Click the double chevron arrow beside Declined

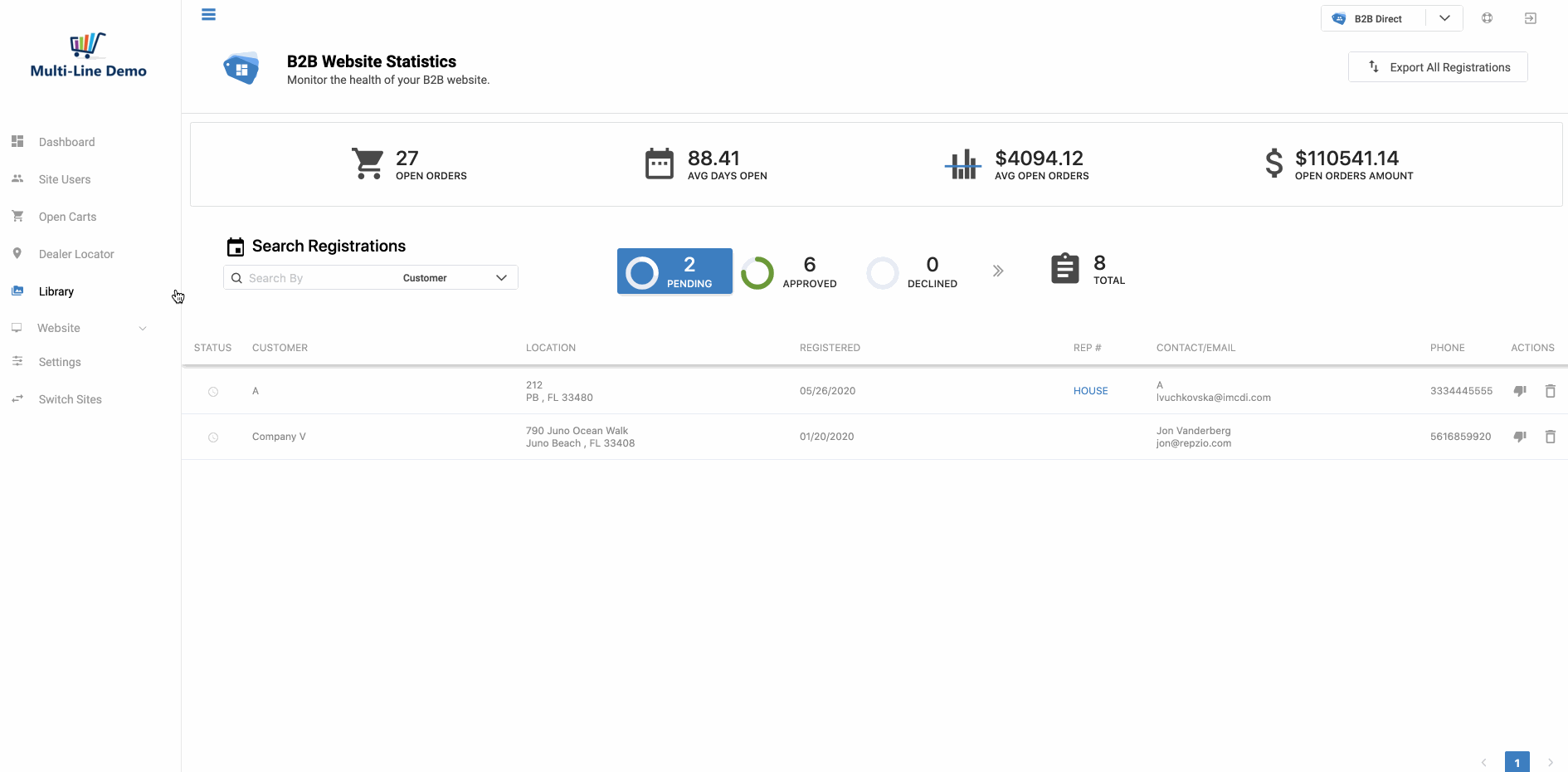point(998,271)
